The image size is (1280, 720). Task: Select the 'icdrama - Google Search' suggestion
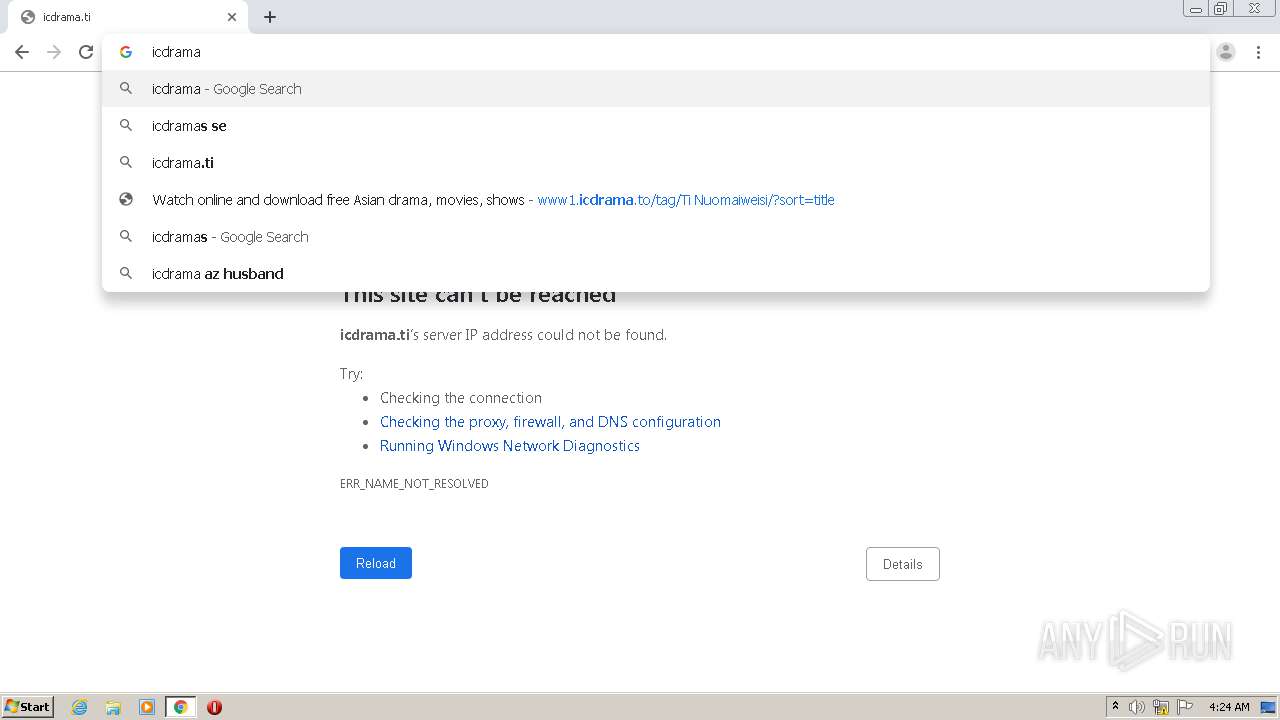pyautogui.click(x=655, y=89)
